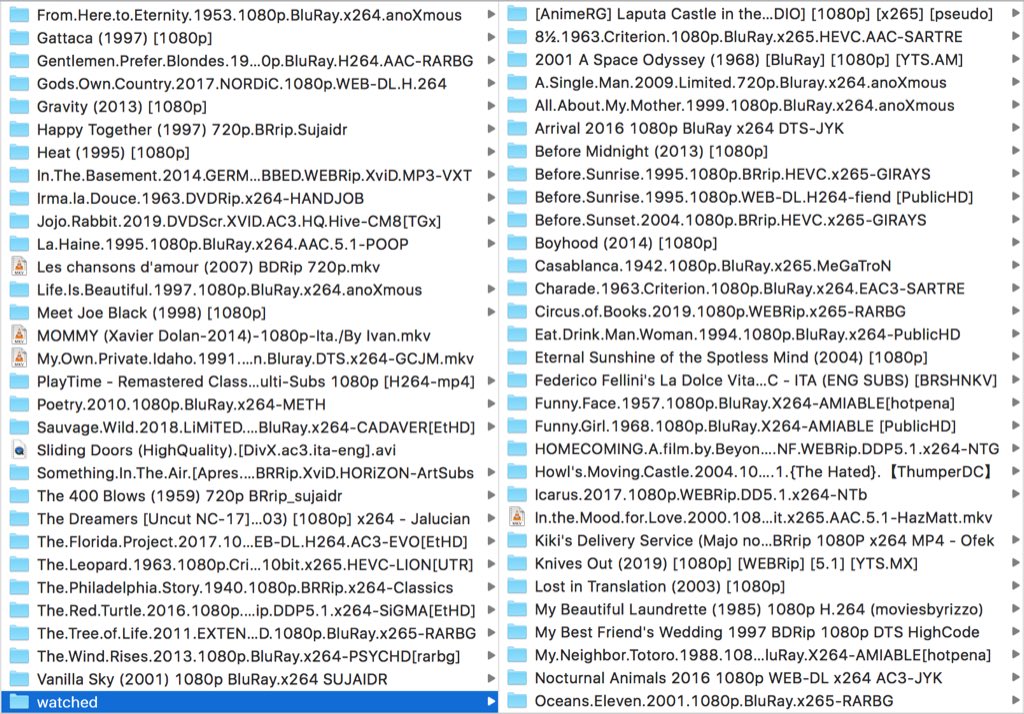Select The.Philadelphia.Story.1940 folder name
Image resolution: width=1024 pixels, height=714 pixels.
pyautogui.click(x=245, y=587)
